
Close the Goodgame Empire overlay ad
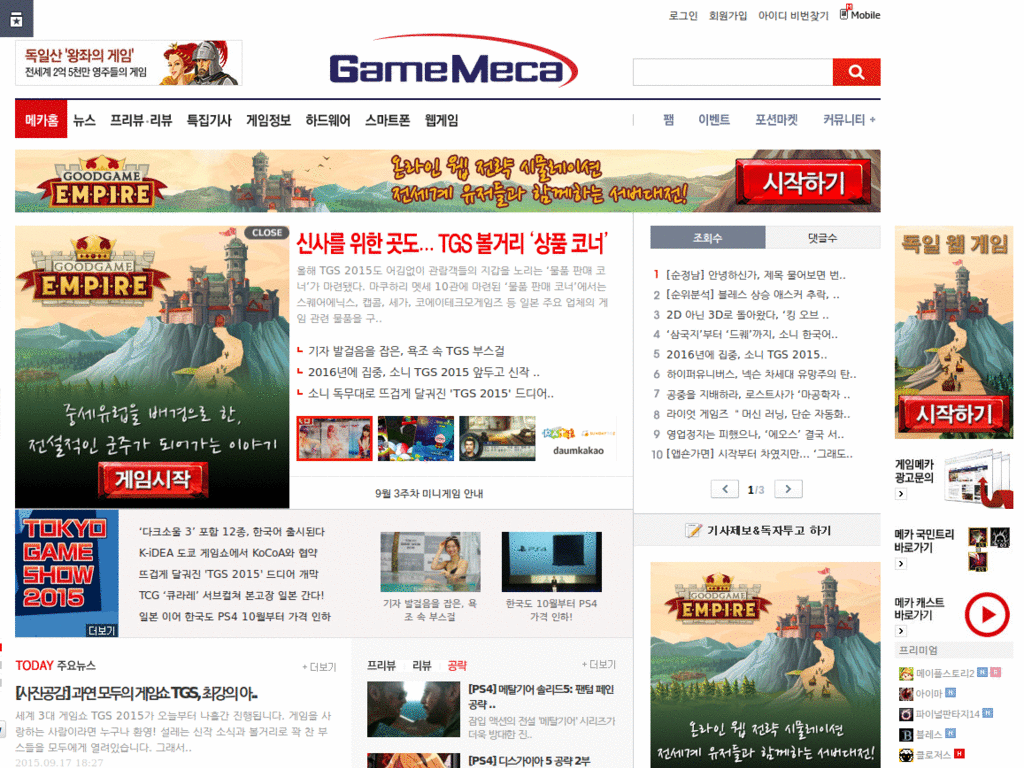pos(266,232)
